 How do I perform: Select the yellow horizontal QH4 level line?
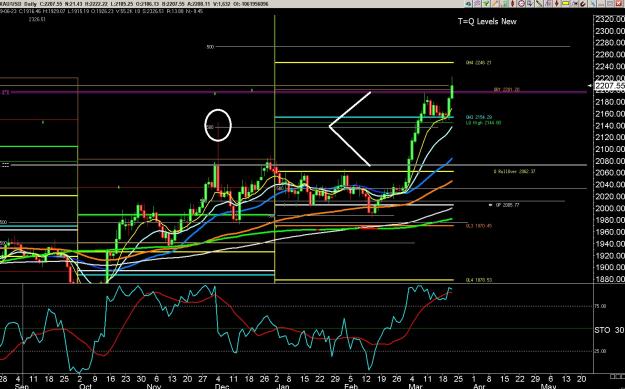point(364,63)
